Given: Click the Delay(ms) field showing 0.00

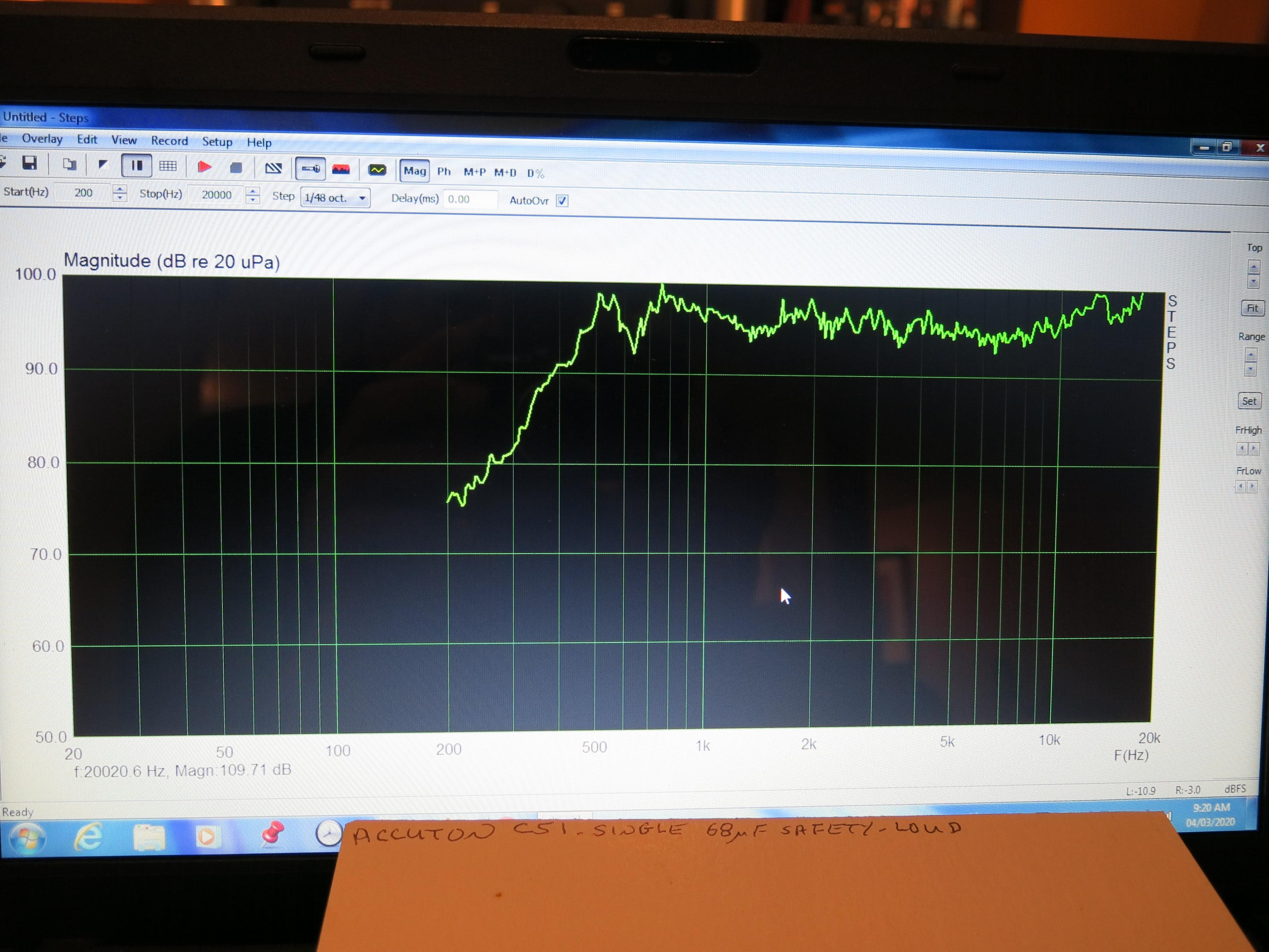Looking at the screenshot, I should (x=470, y=200).
